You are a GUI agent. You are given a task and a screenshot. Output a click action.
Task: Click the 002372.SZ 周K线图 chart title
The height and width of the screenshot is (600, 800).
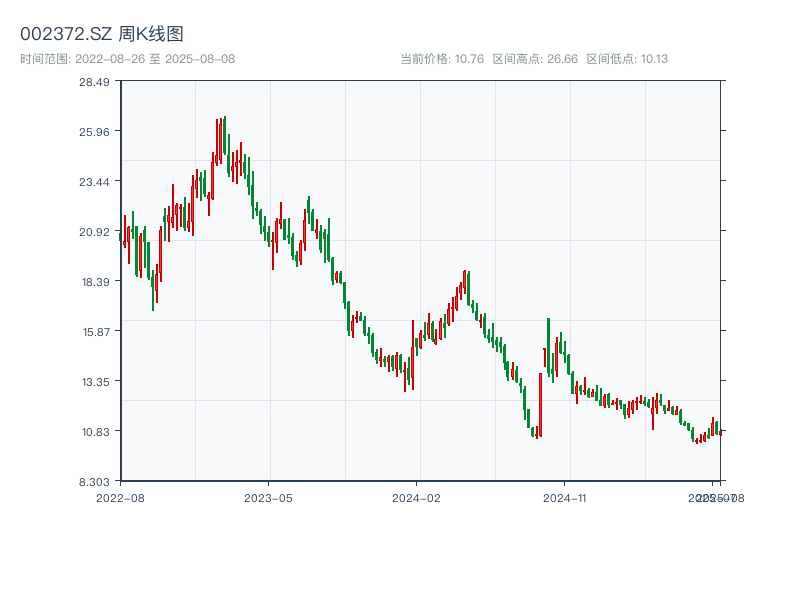(x=102, y=35)
